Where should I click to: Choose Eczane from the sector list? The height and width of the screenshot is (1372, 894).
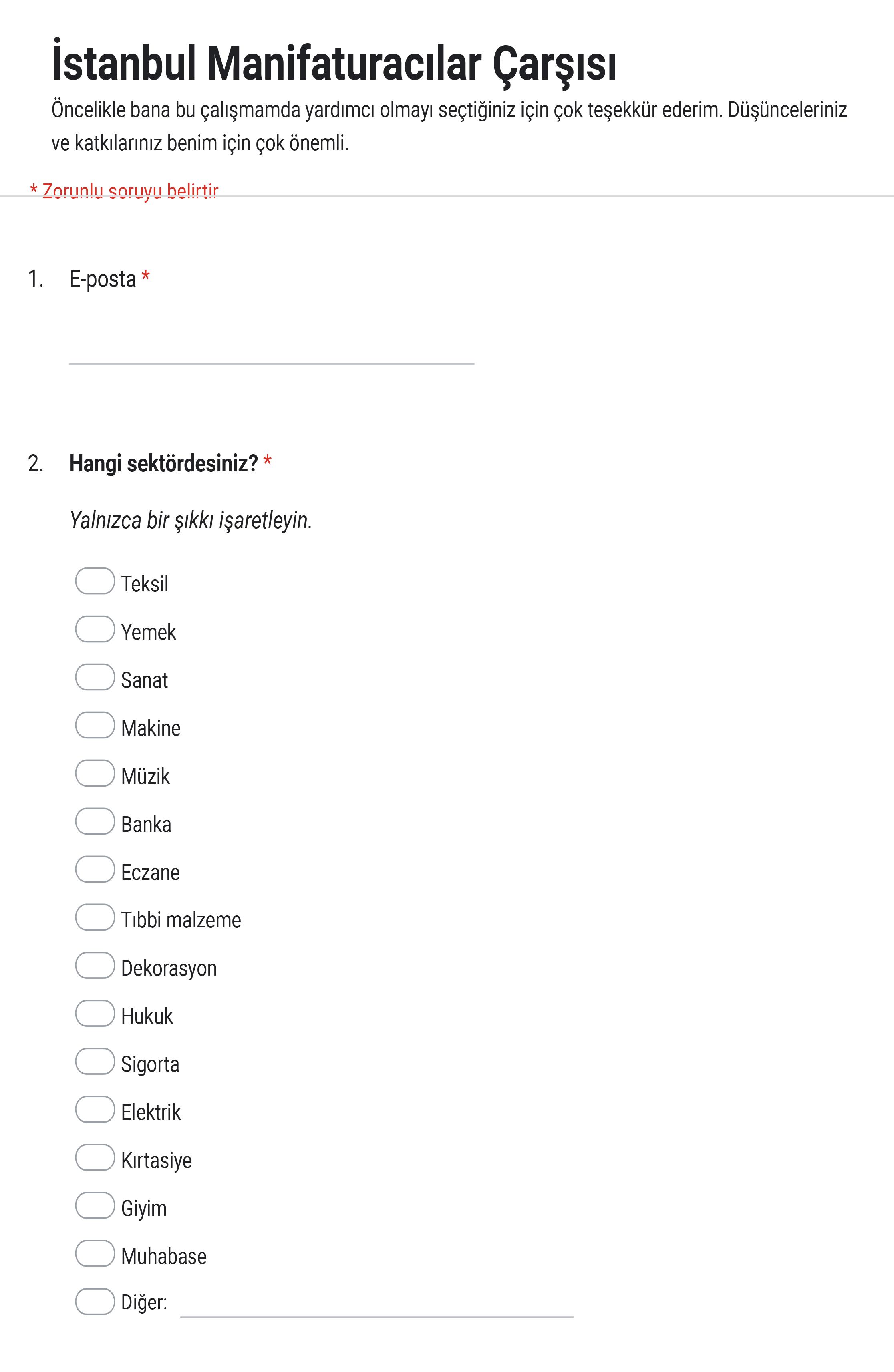point(95,869)
